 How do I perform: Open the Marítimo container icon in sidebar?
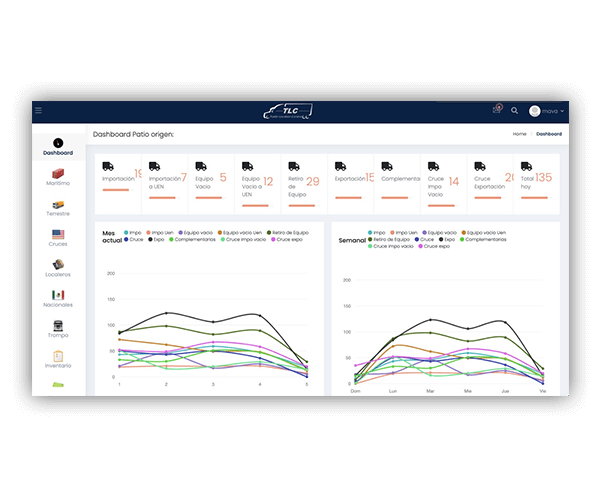[x=58, y=175]
